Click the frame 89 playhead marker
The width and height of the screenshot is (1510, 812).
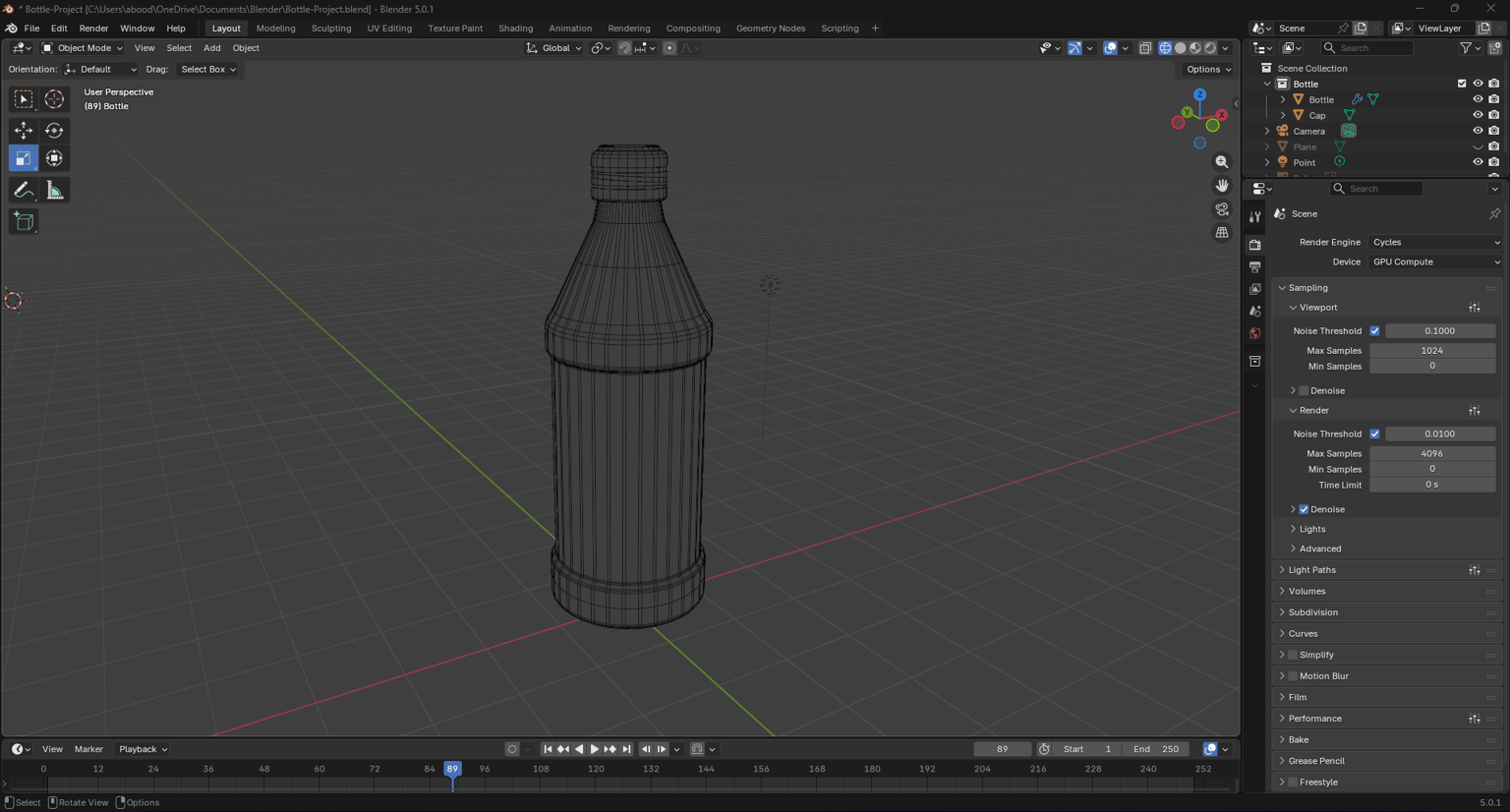coord(452,769)
